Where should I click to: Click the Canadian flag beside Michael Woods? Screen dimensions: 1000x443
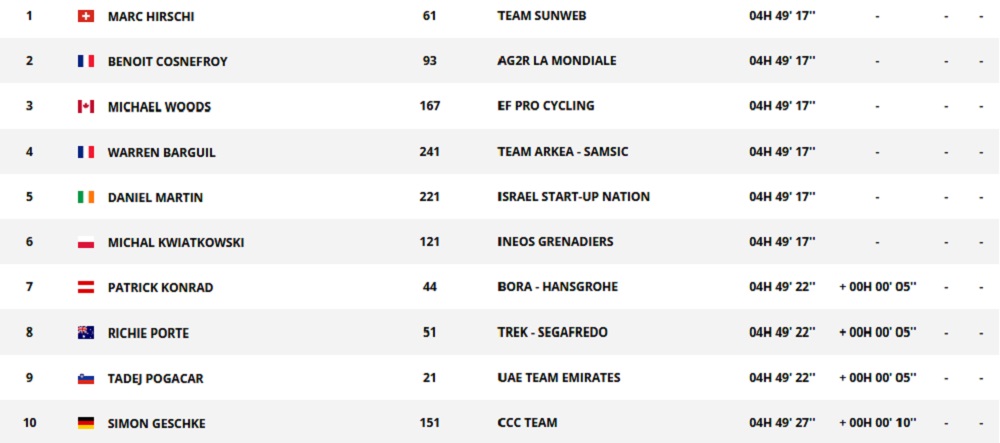pos(86,107)
